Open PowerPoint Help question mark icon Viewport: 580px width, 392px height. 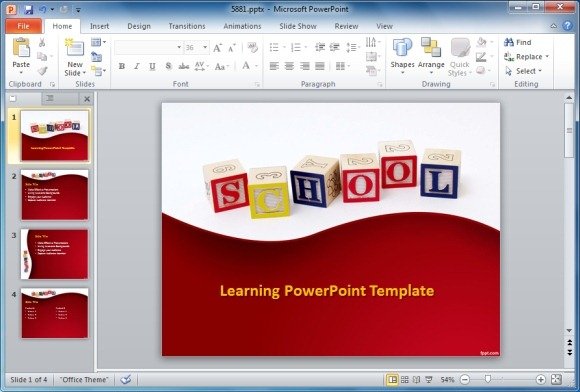(x=567, y=26)
